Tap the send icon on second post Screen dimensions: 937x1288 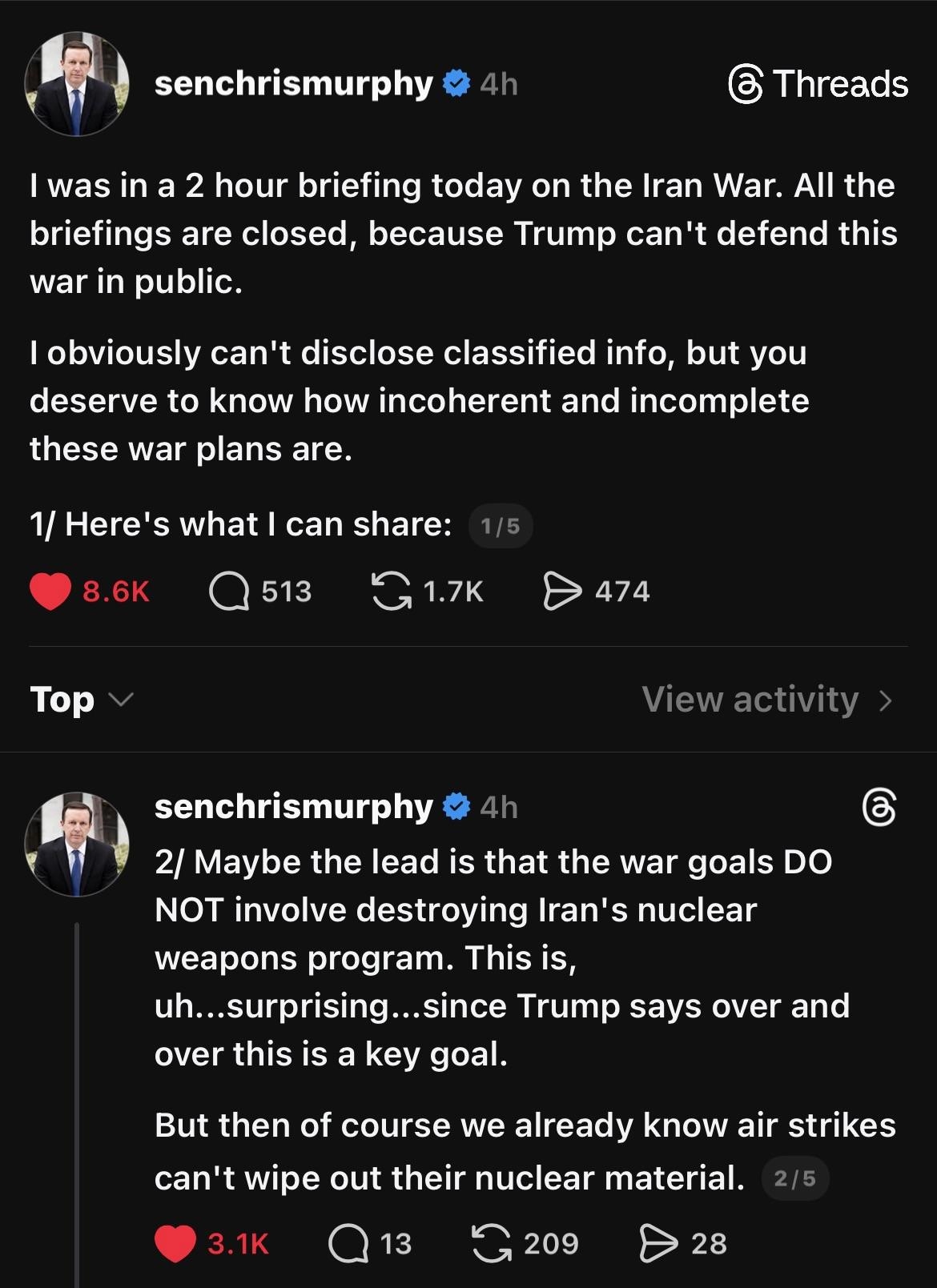click(658, 1243)
